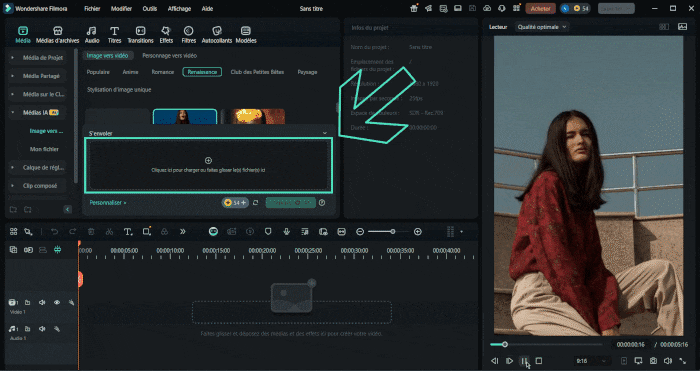The image size is (700, 371).
Task: Click the Acheter button
Action: coord(540,8)
